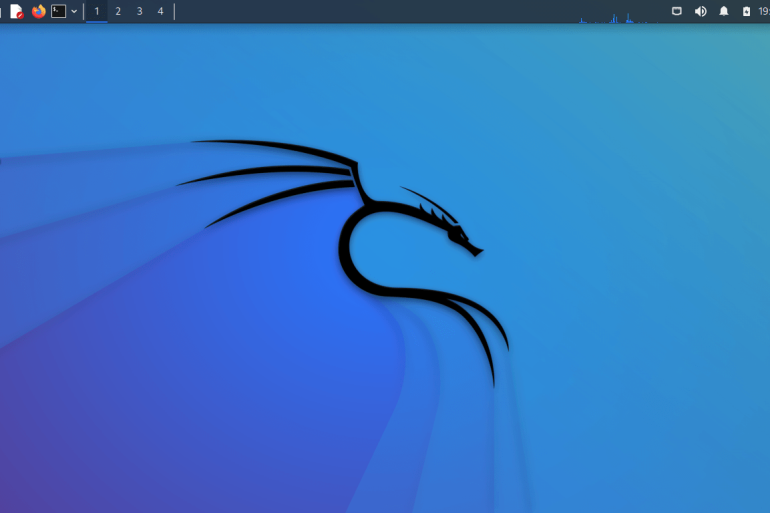Open the volume control icon
Viewport: 770px width, 513px height.
[x=700, y=11]
